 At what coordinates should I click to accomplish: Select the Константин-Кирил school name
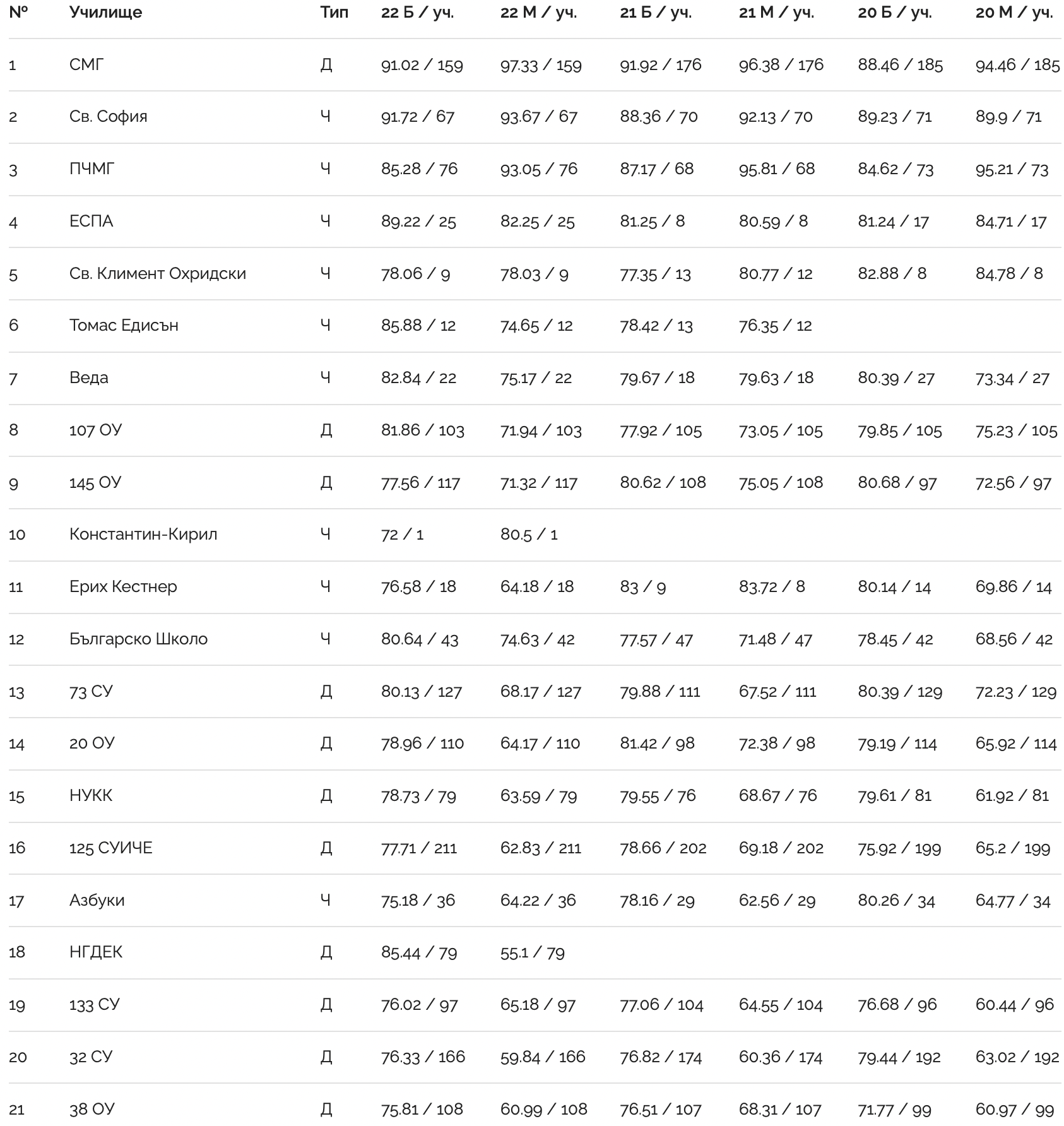point(143,534)
